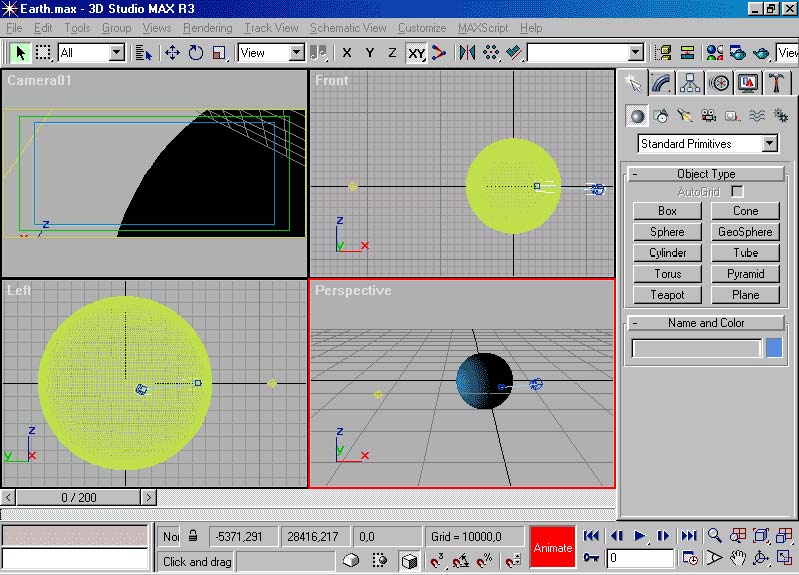799x575 pixels.
Task: Click the Torus primitive button
Action: (667, 274)
